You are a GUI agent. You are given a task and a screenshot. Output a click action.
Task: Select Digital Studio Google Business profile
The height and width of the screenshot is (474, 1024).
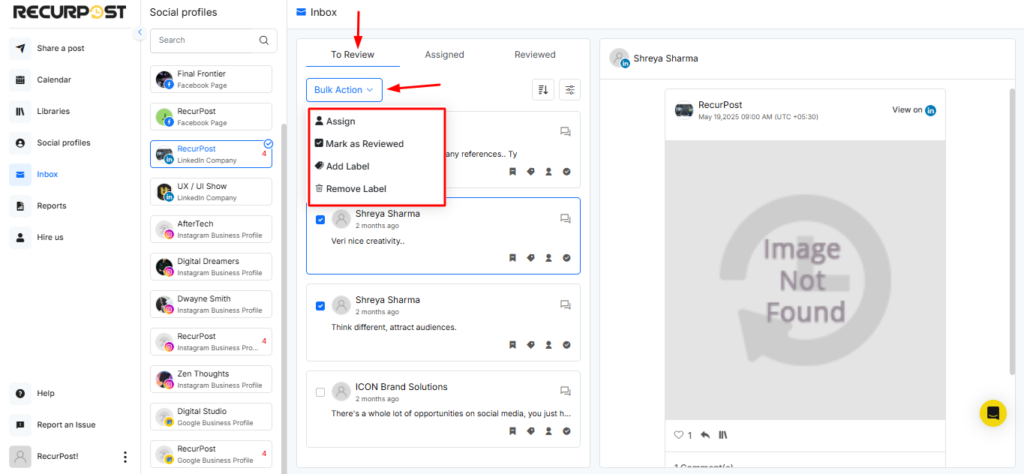[211, 417]
